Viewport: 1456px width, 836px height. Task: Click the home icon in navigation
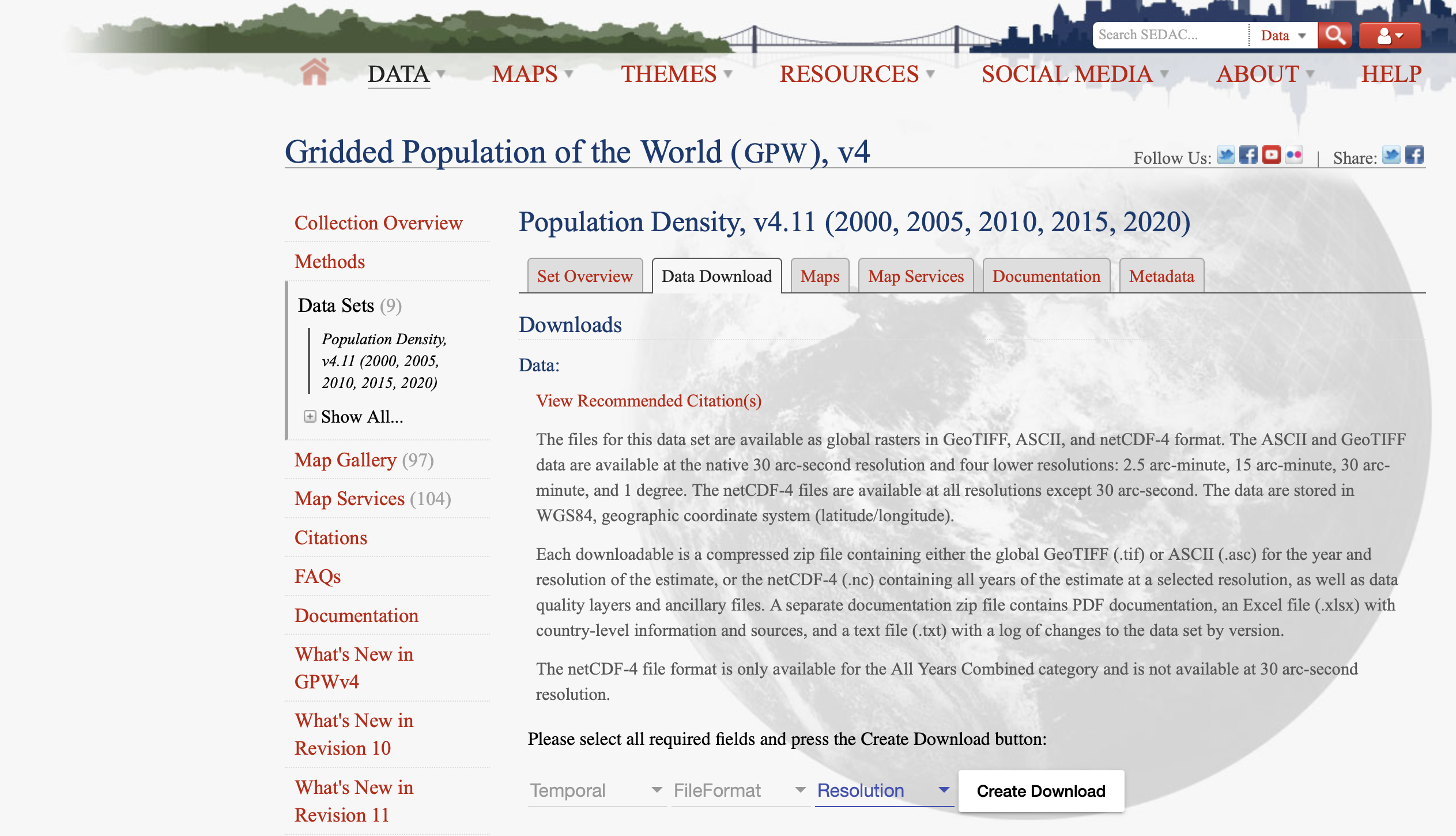coord(314,73)
